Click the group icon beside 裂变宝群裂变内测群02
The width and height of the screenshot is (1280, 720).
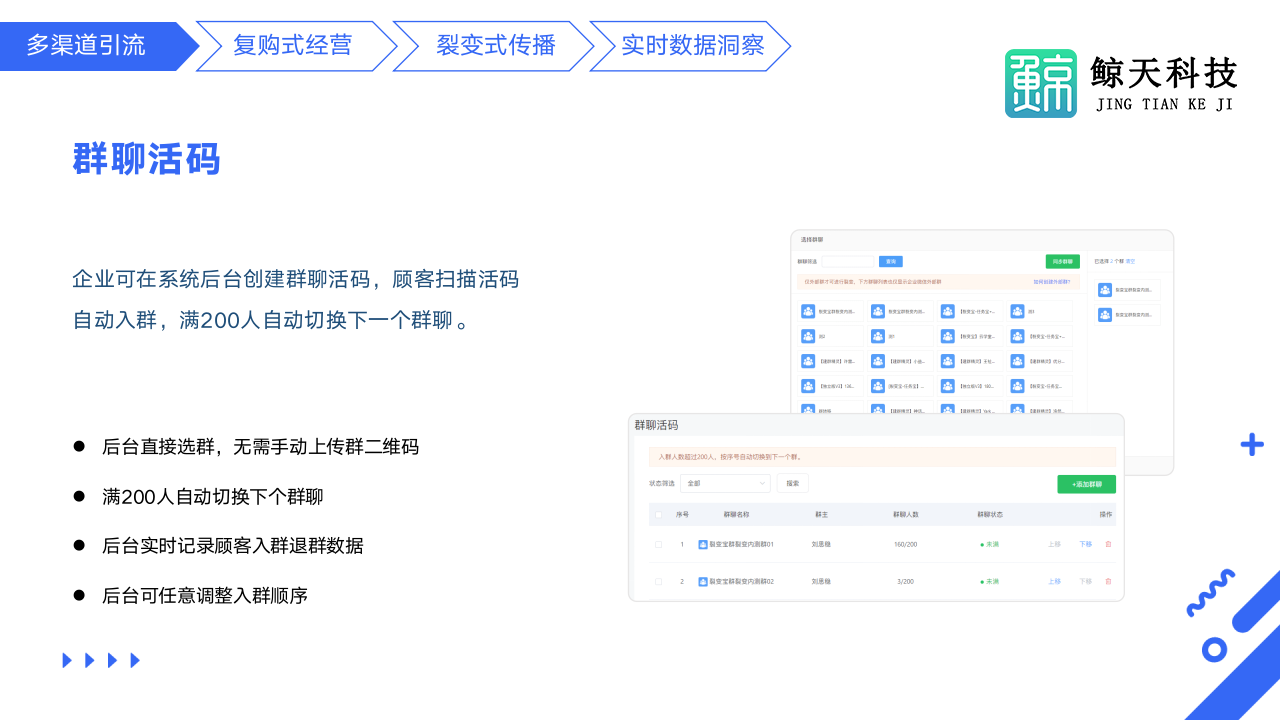coord(703,581)
